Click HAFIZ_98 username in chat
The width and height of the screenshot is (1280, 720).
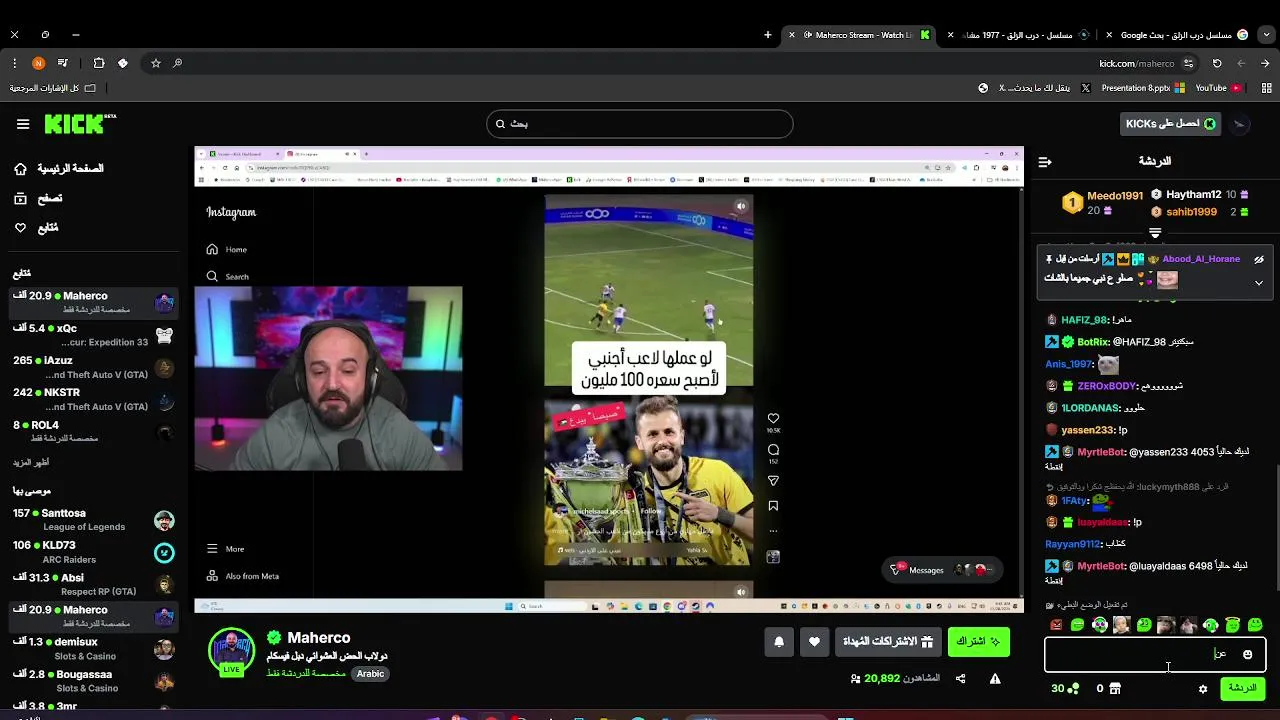1084,320
